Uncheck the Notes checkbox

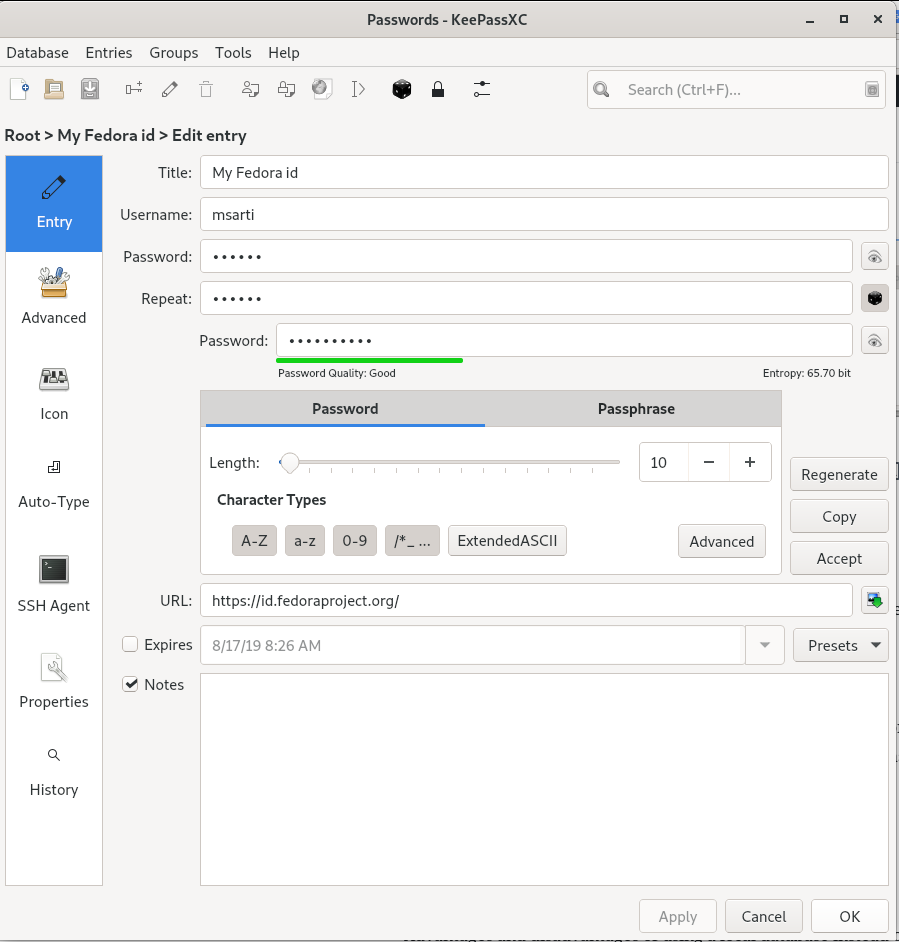[130, 685]
